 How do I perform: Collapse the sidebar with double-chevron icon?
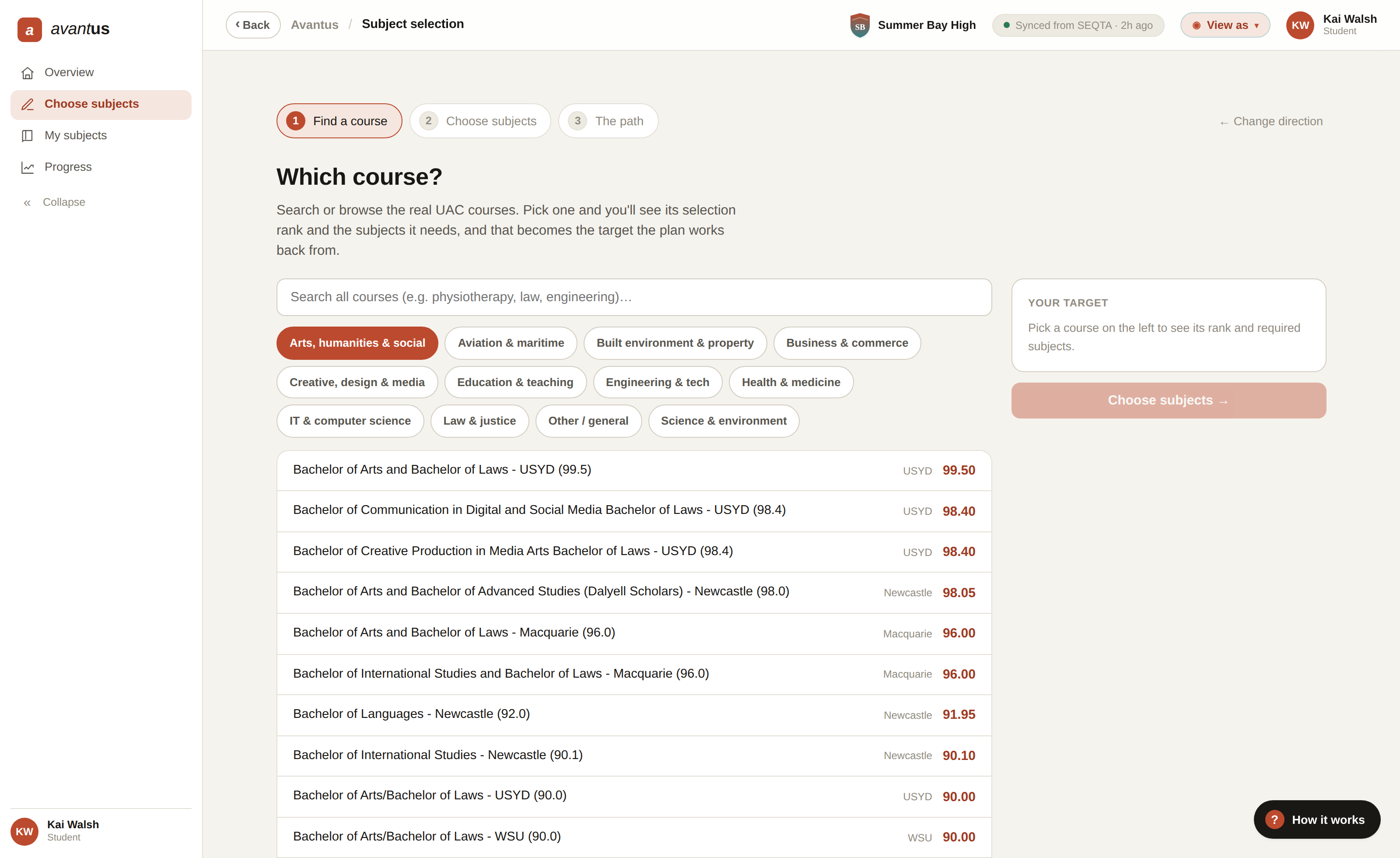27,203
